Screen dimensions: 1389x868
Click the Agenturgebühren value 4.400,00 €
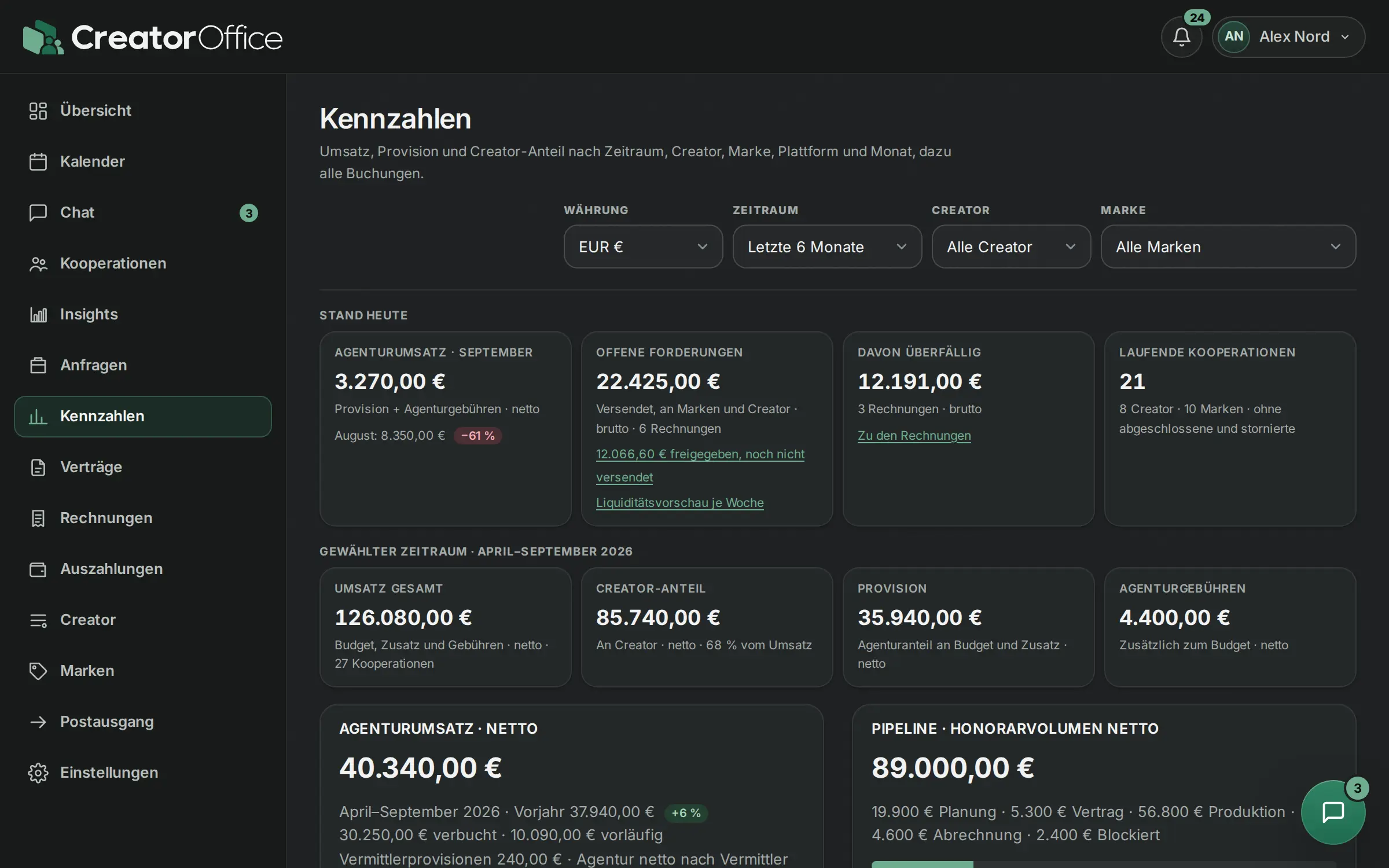[1174, 617]
